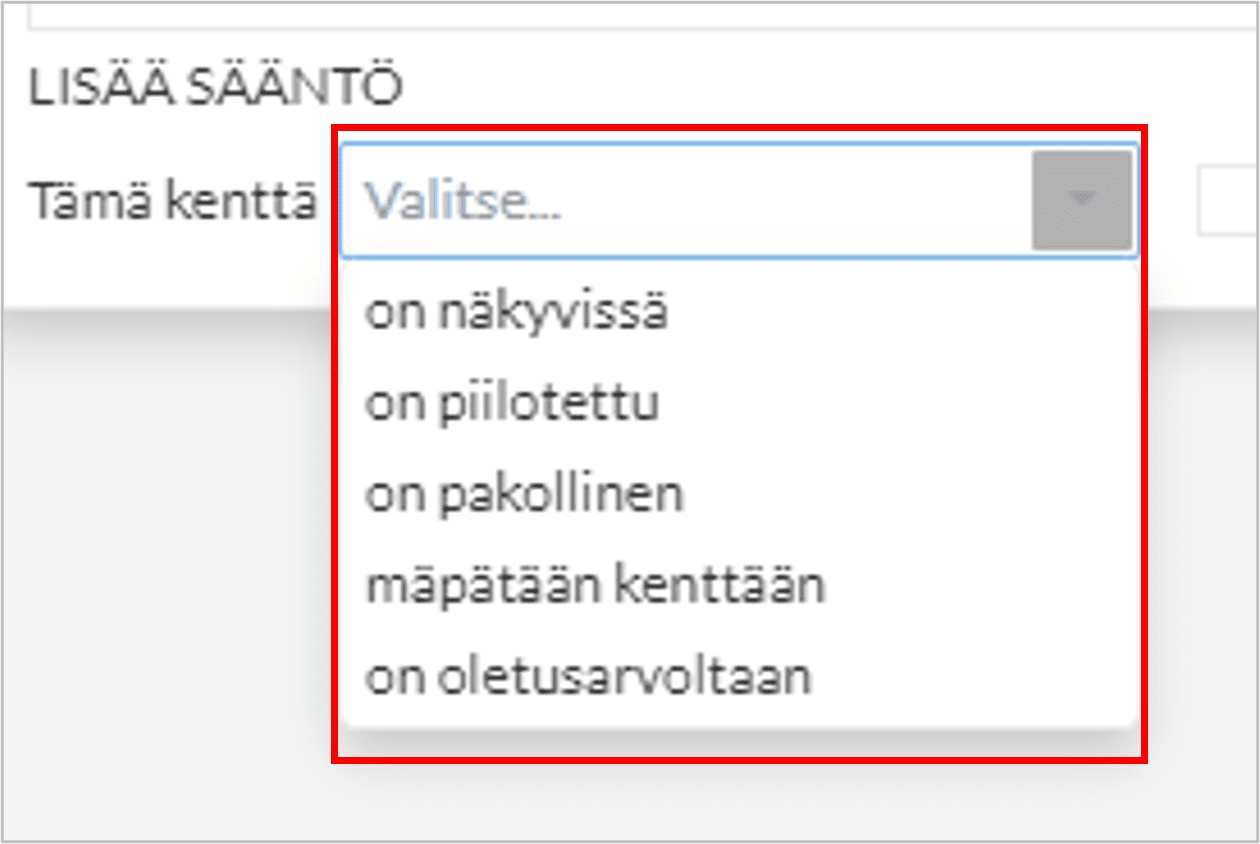Choose the "on oletusarvoltaan" option
The height and width of the screenshot is (844, 1260).
pyautogui.click(x=588, y=677)
